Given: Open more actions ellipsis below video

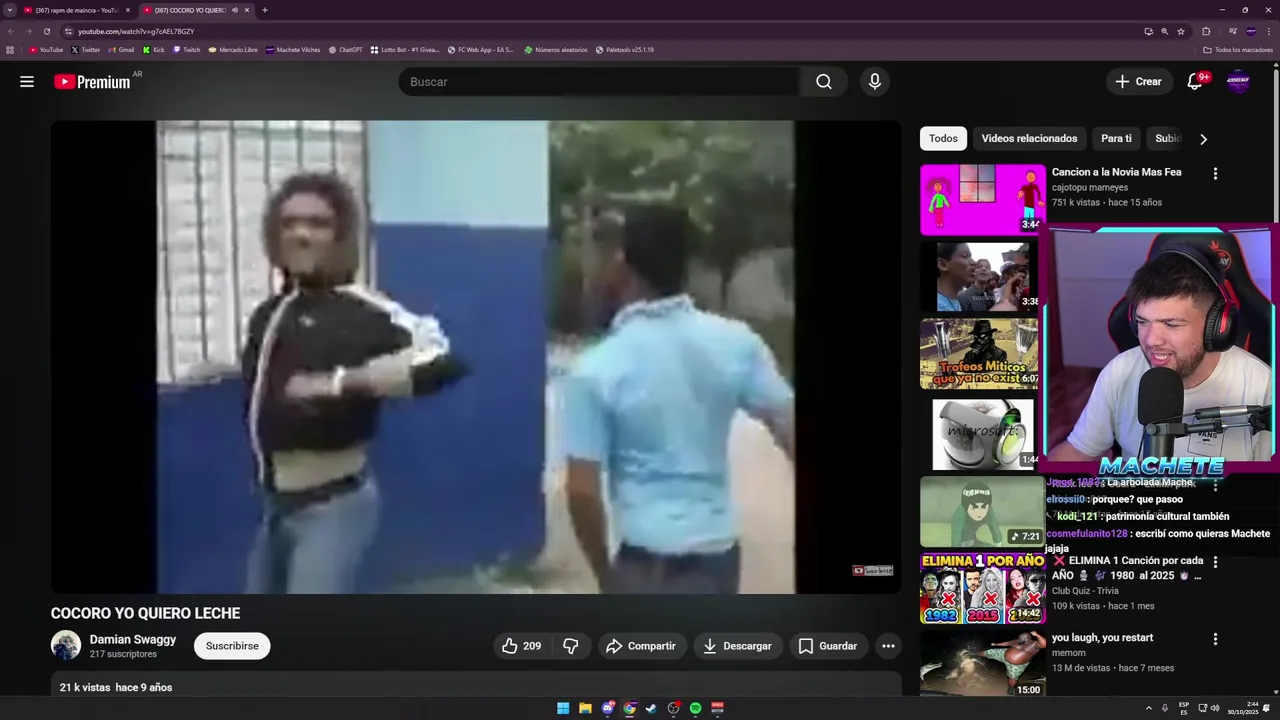Looking at the screenshot, I should point(888,646).
